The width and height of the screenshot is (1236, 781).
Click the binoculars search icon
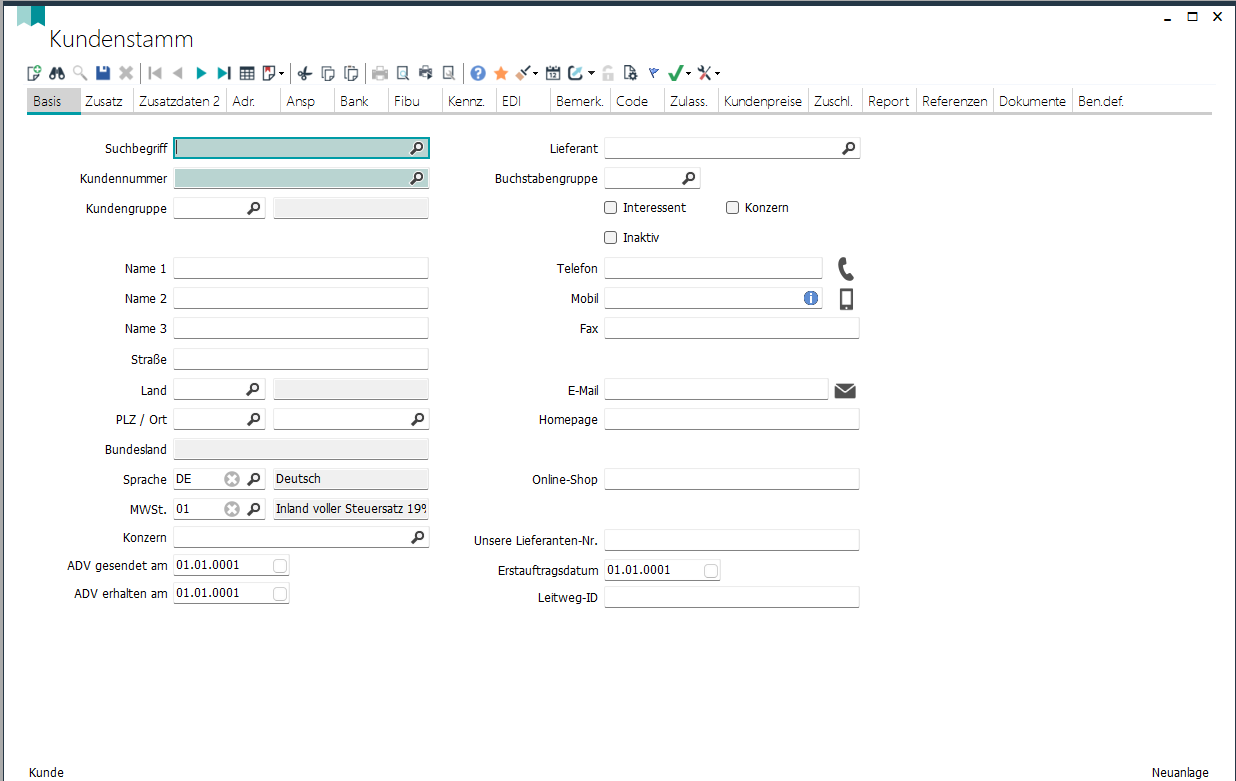pos(57,73)
